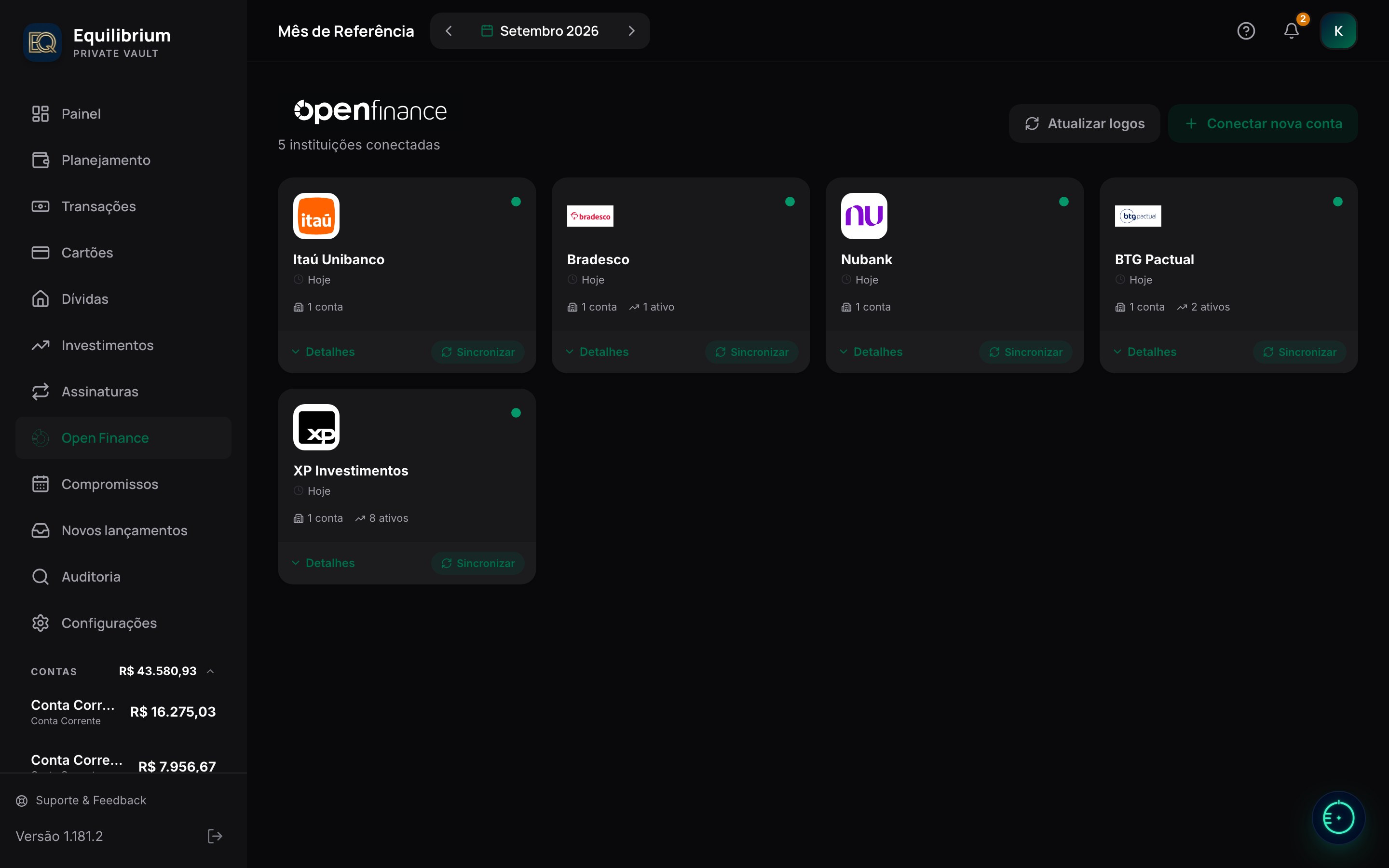Expand Detalhes on Nubank card
This screenshot has height=868, width=1389.
coord(871,352)
